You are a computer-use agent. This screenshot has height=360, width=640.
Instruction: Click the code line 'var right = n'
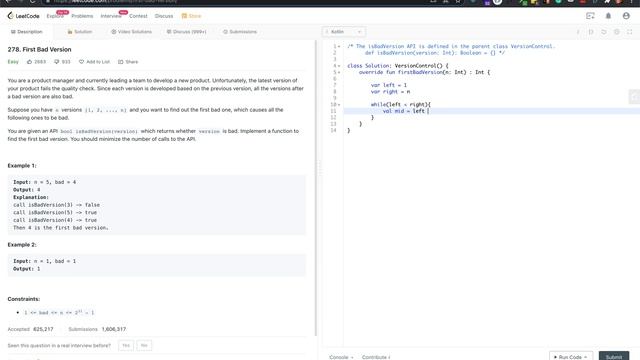click(390, 91)
